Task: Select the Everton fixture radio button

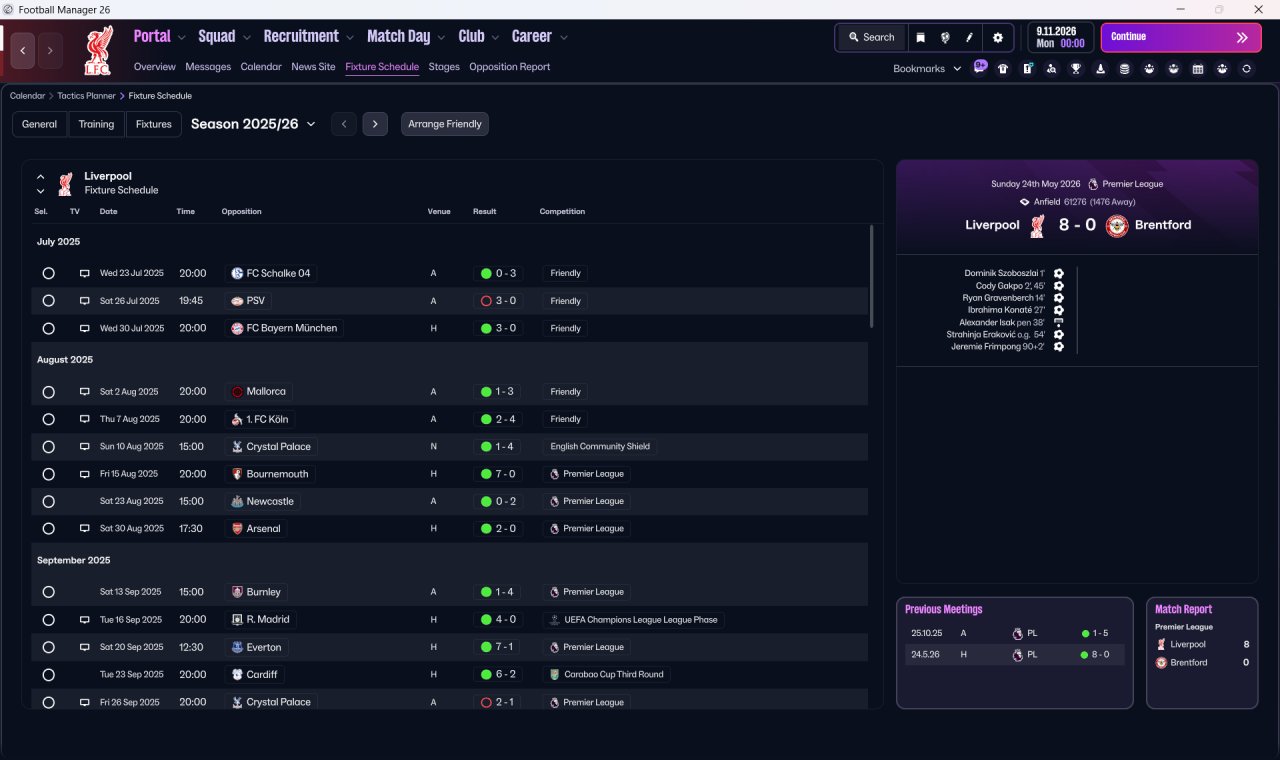Action: (x=48, y=647)
